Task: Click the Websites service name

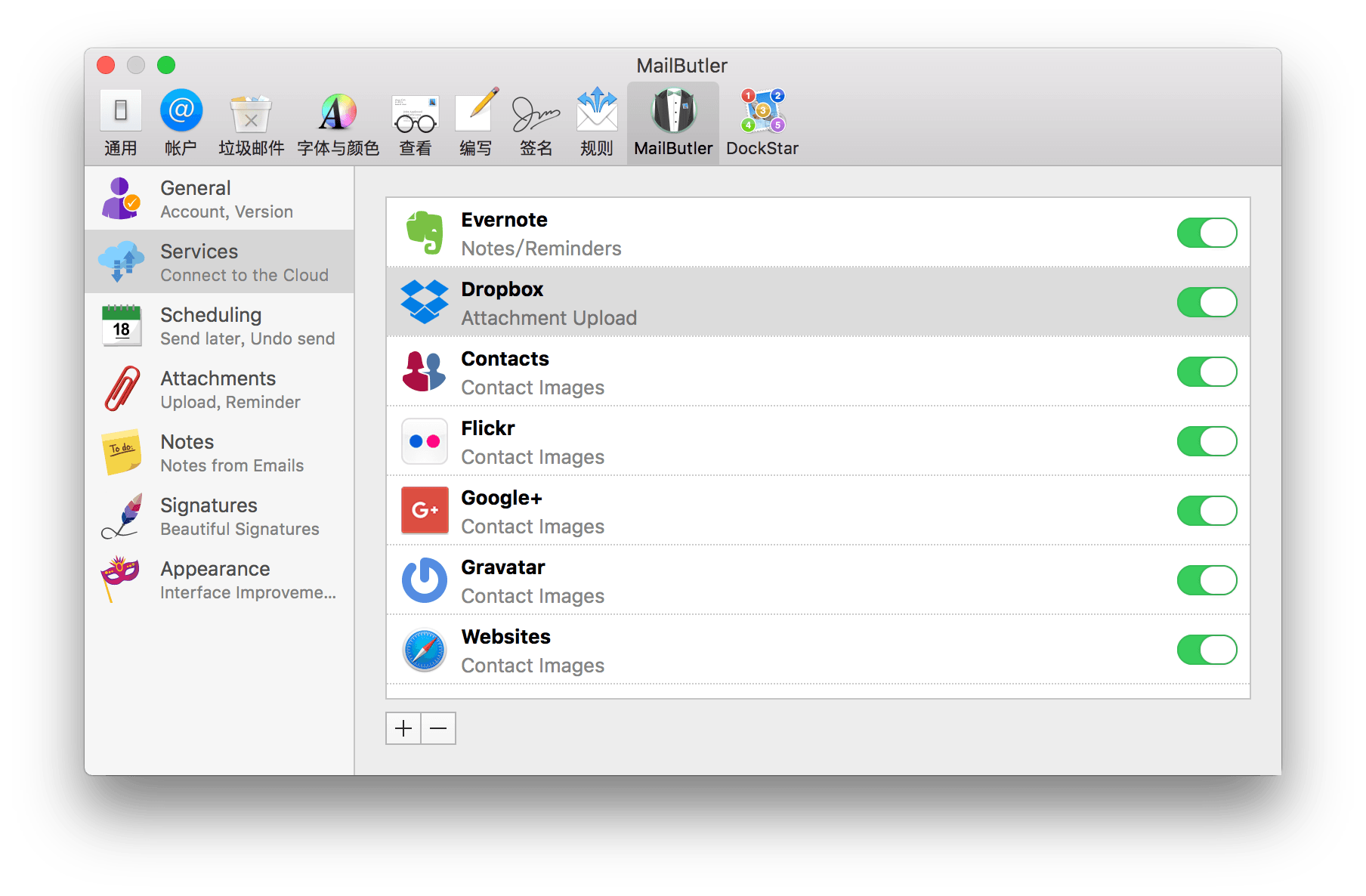Action: 506,637
